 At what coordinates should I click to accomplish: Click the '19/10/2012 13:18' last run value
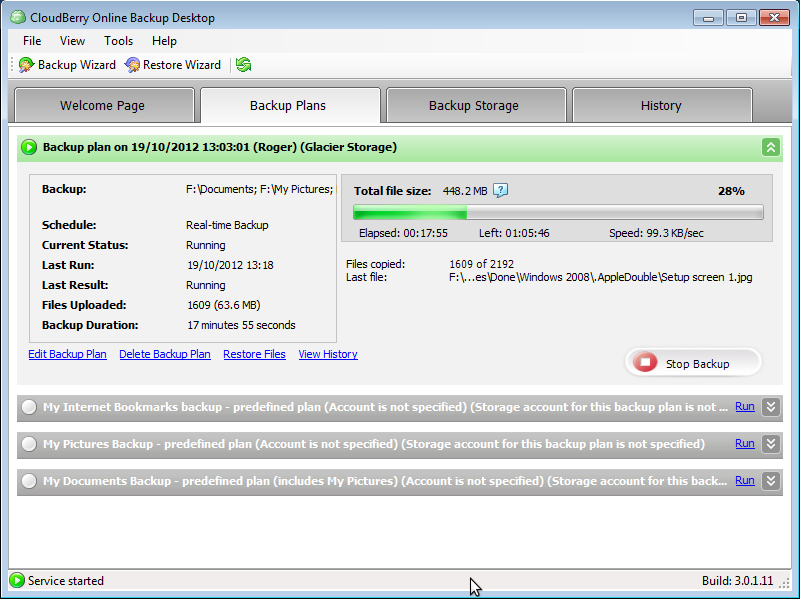(x=230, y=265)
